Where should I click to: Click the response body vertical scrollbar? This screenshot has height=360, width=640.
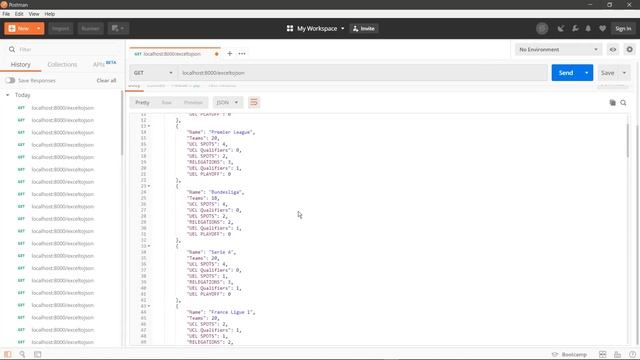[628, 140]
